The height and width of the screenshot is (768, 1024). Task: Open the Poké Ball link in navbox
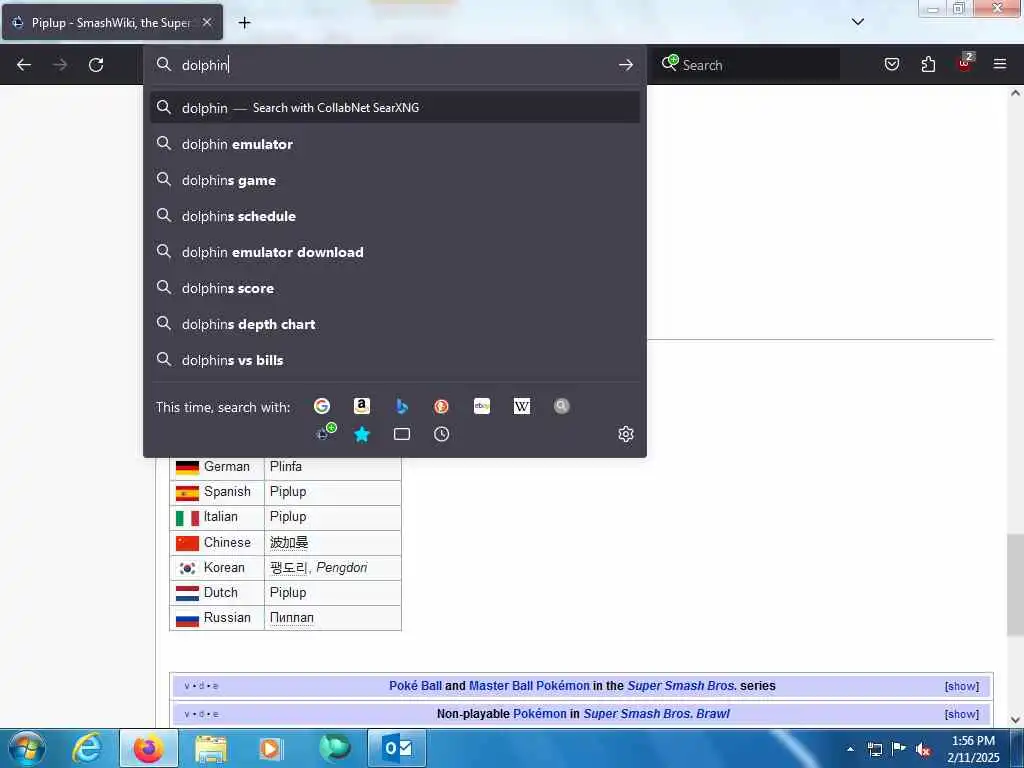415,686
